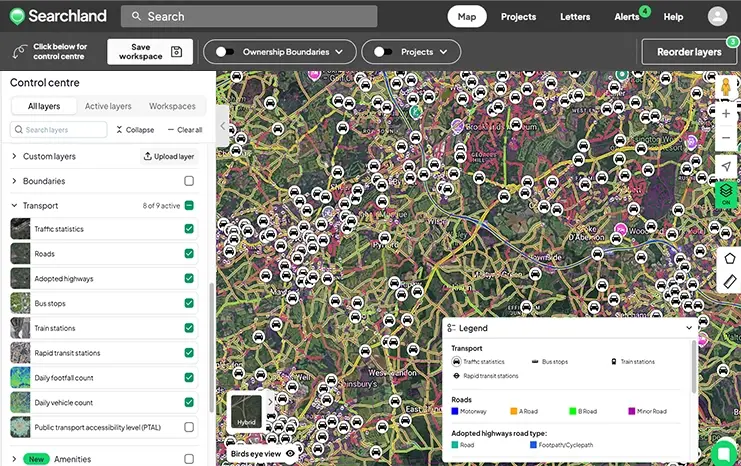Collapse the Legend panel chevron
Screen dimensions: 741x466
[689, 328]
